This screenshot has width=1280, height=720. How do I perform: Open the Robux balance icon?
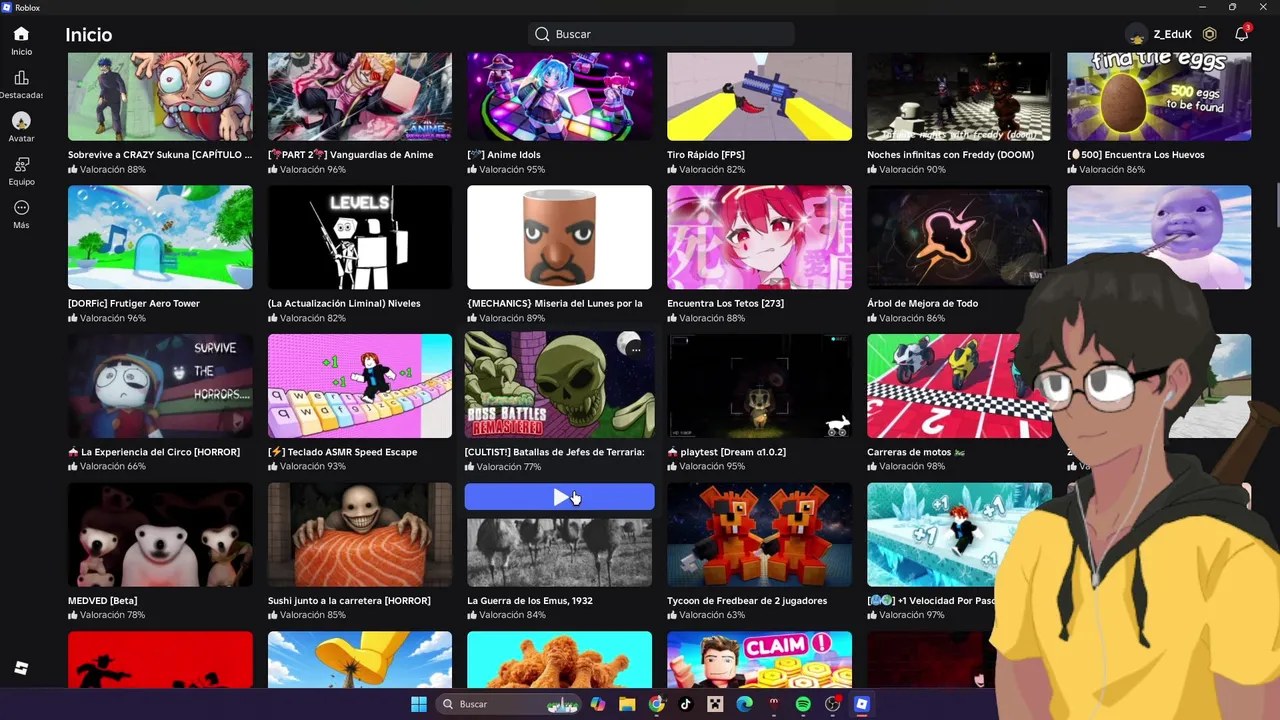(x=1210, y=34)
